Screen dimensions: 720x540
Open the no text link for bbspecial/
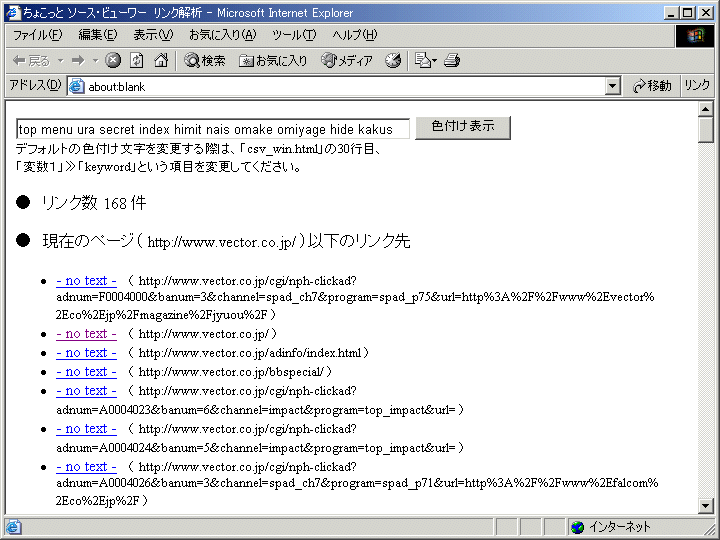[x=86, y=371]
